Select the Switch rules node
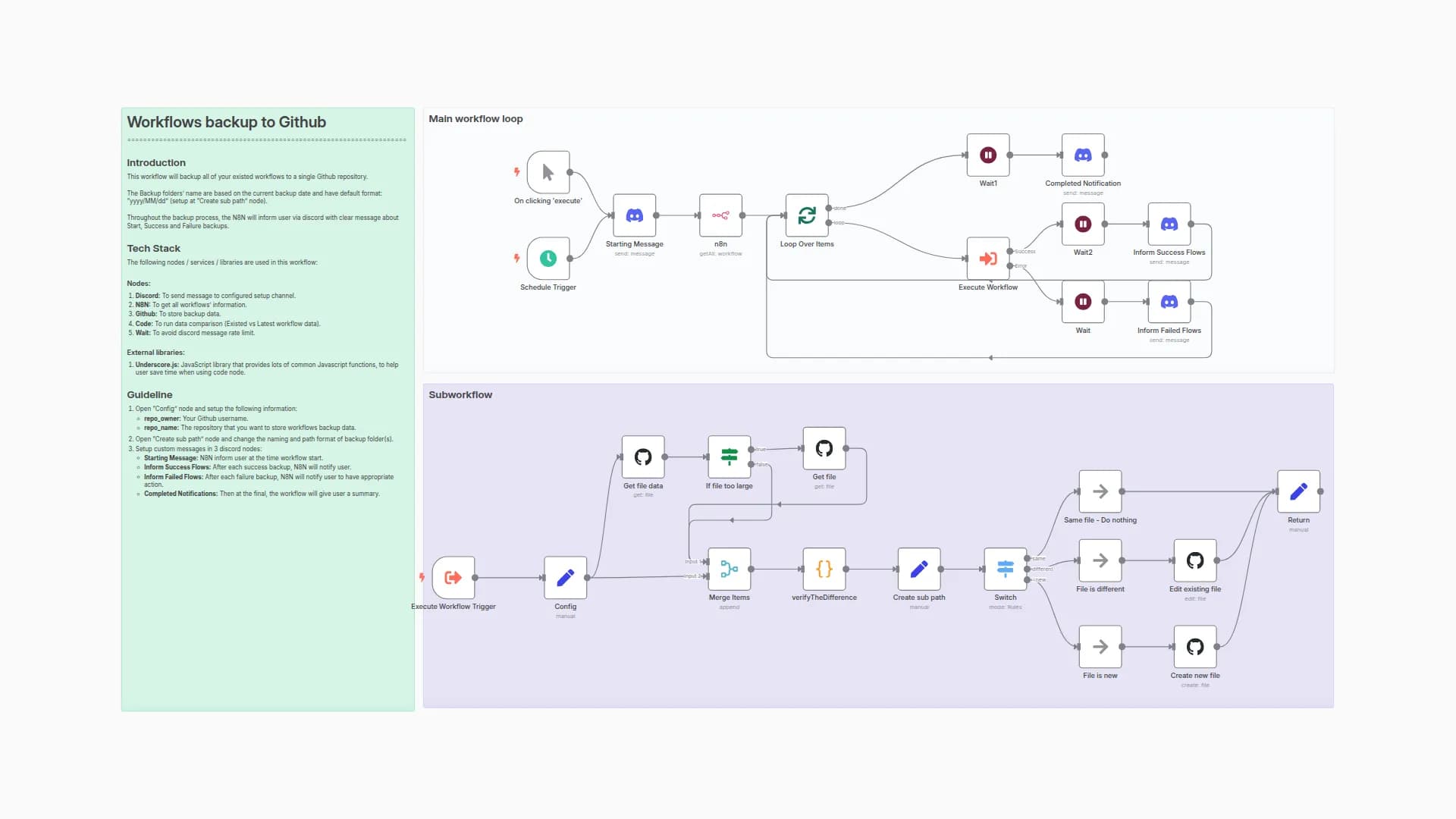1456x819 pixels. click(x=1004, y=569)
